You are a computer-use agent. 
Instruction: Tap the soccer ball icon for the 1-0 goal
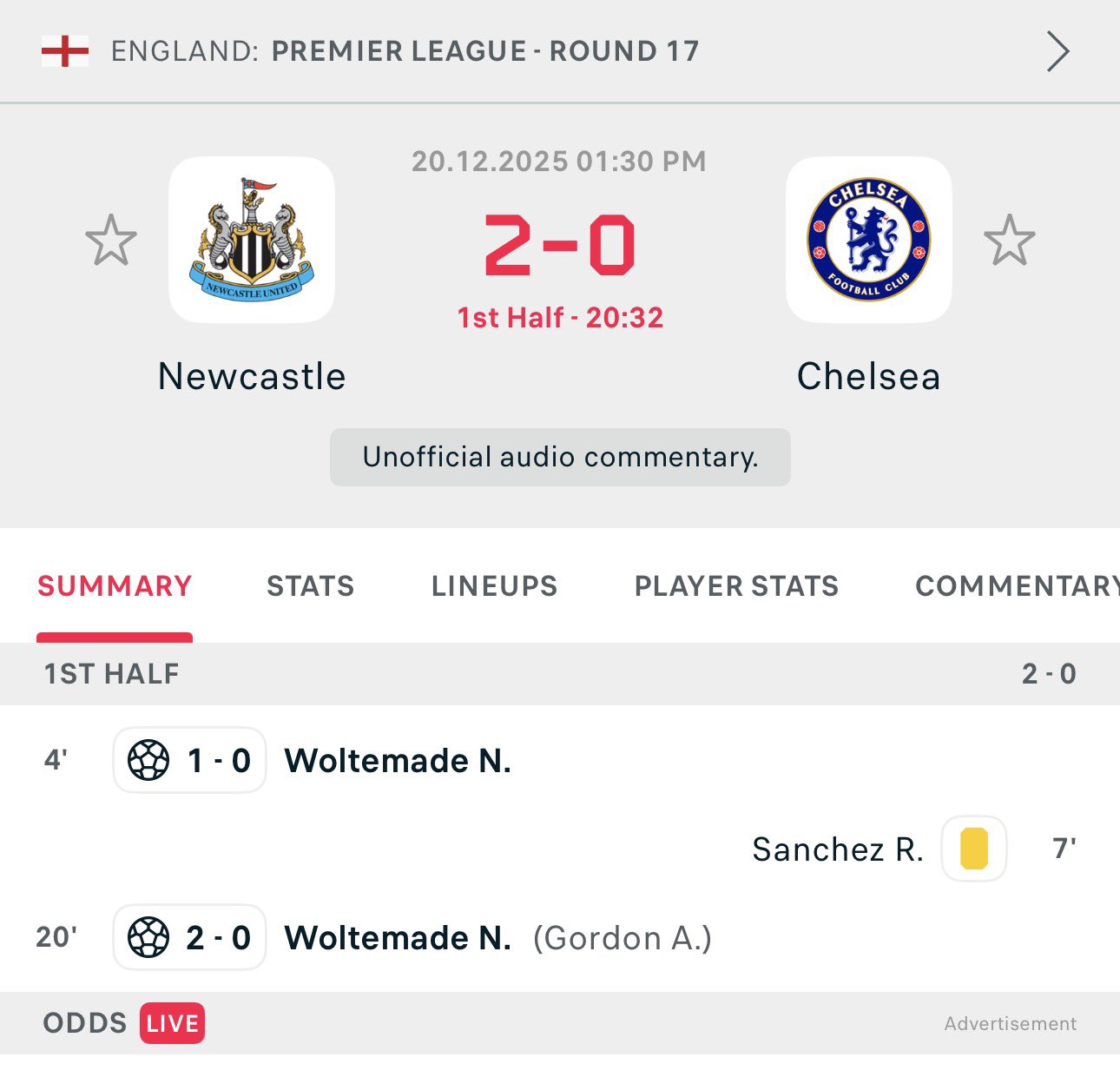tap(148, 761)
